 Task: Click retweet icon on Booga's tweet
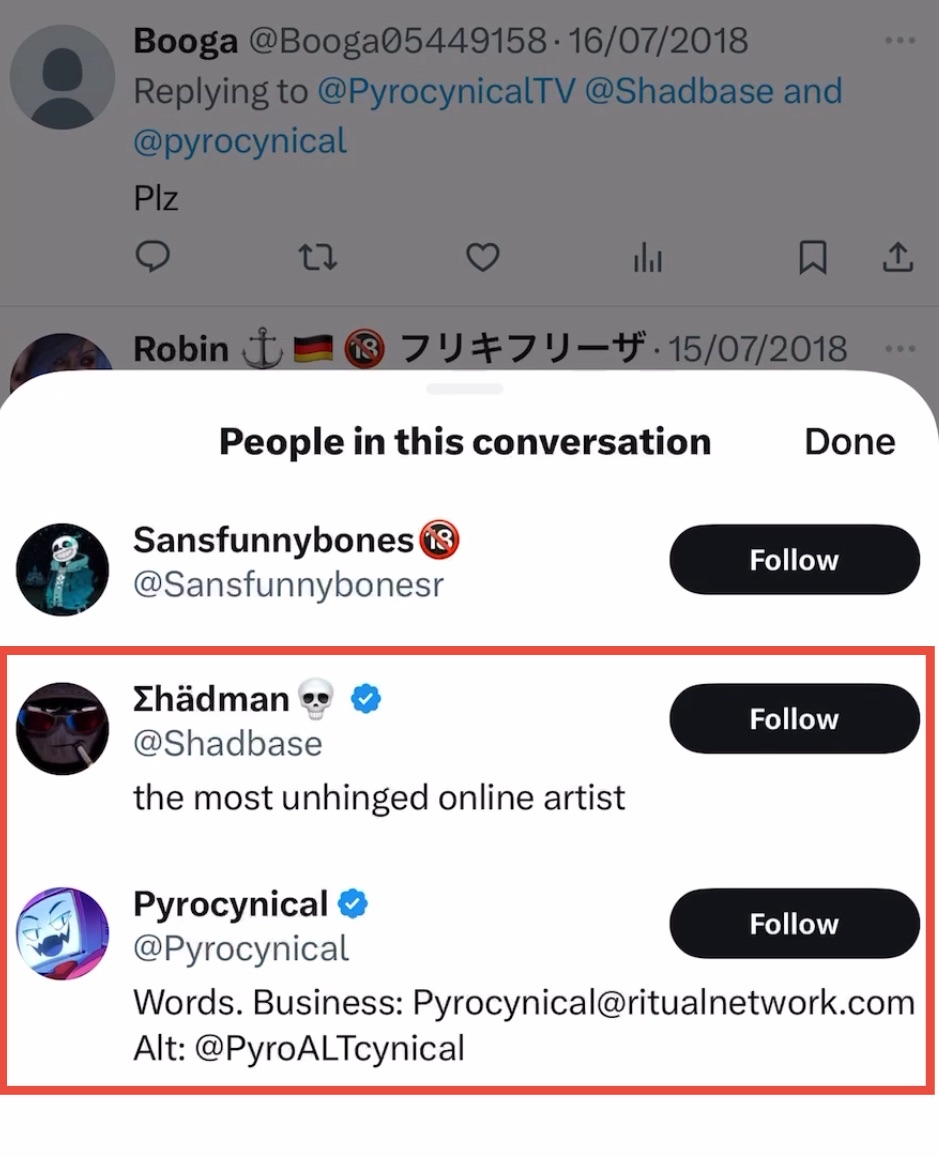pos(318,258)
